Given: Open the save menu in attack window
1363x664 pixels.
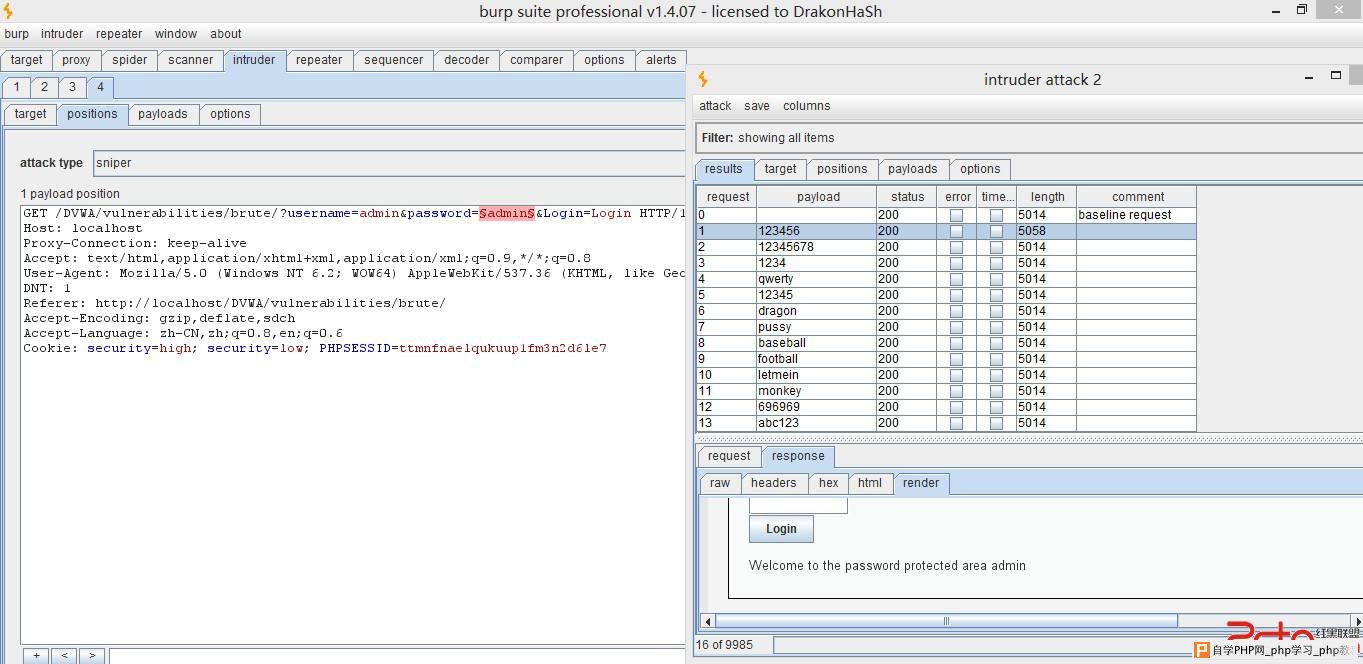Looking at the screenshot, I should pos(757,106).
